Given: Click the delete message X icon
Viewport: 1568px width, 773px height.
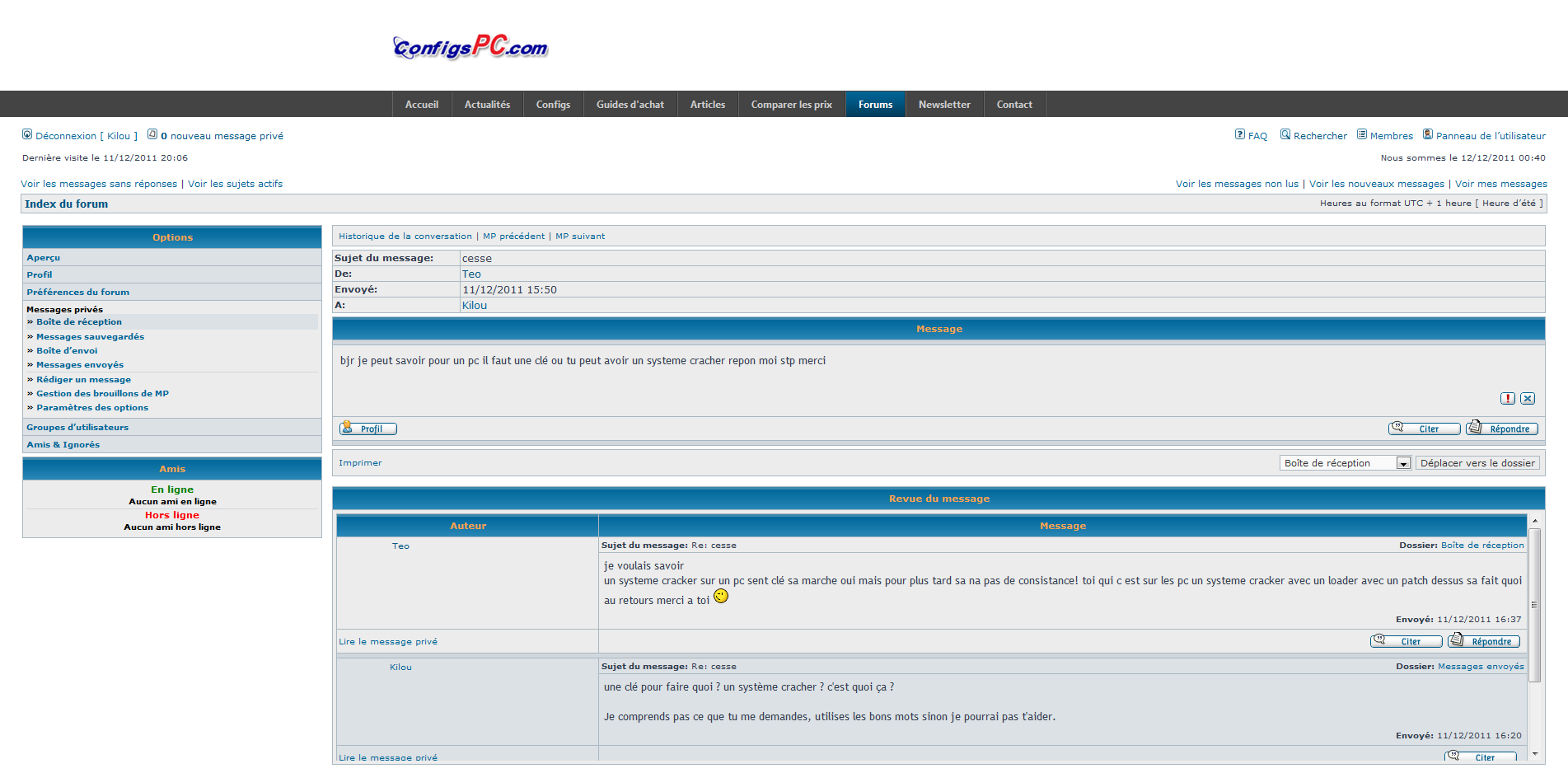Looking at the screenshot, I should coord(1528,399).
